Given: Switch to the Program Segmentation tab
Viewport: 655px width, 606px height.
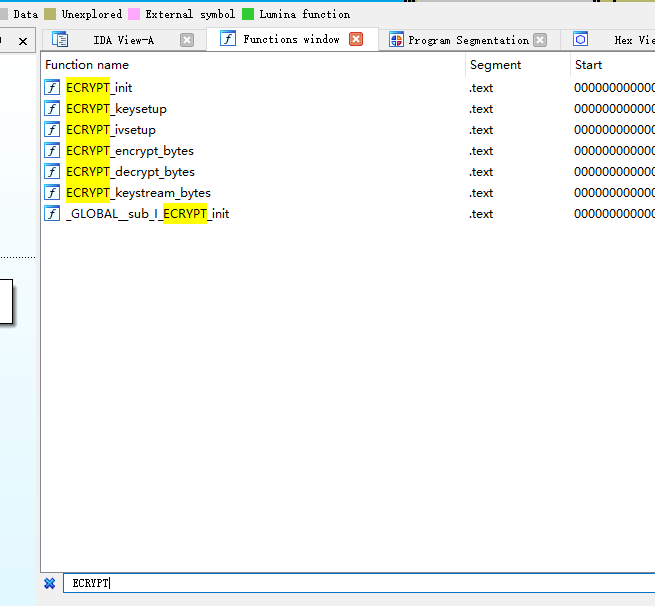Looking at the screenshot, I should tap(469, 40).
